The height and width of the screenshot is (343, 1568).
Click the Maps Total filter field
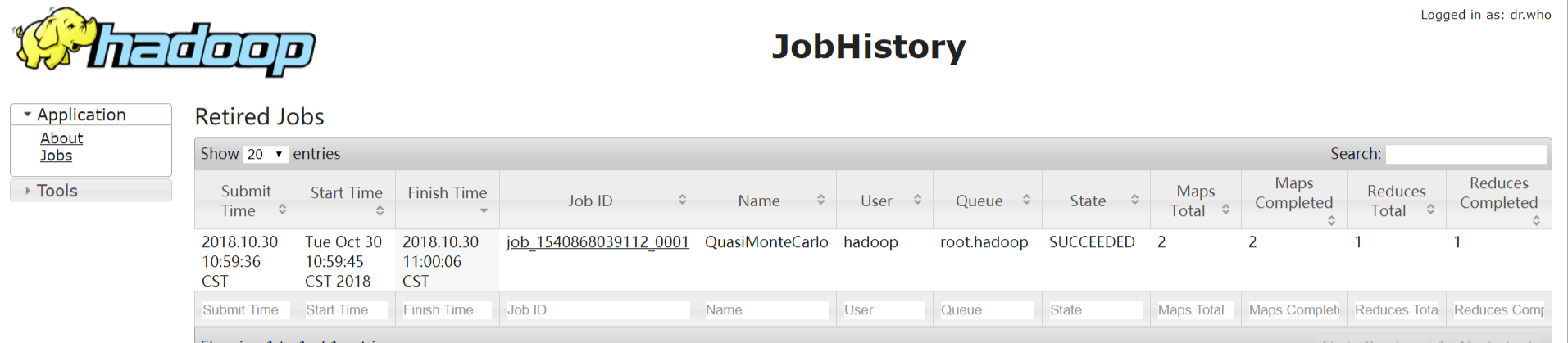pos(1195,310)
